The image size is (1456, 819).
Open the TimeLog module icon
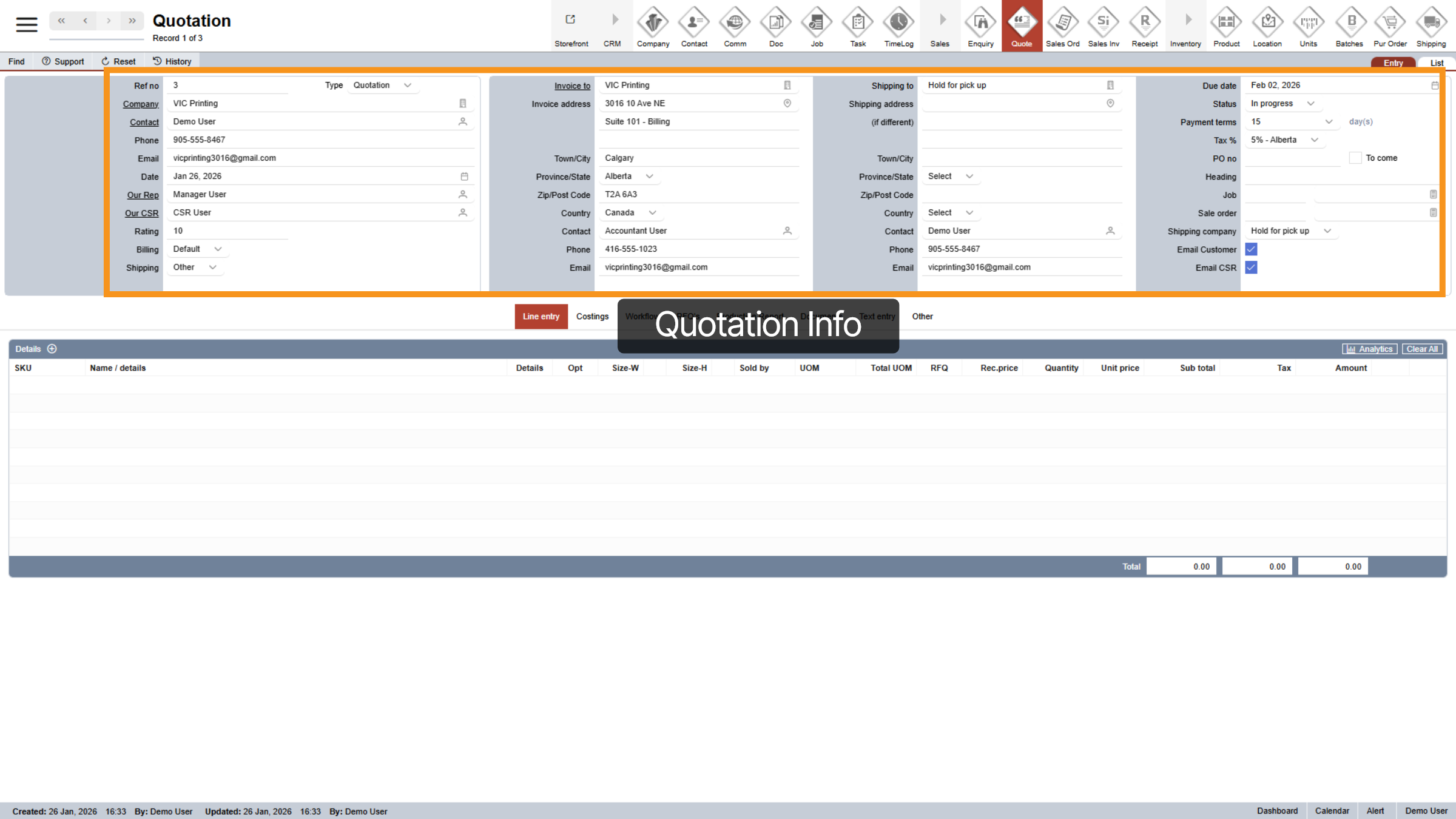(x=898, y=23)
